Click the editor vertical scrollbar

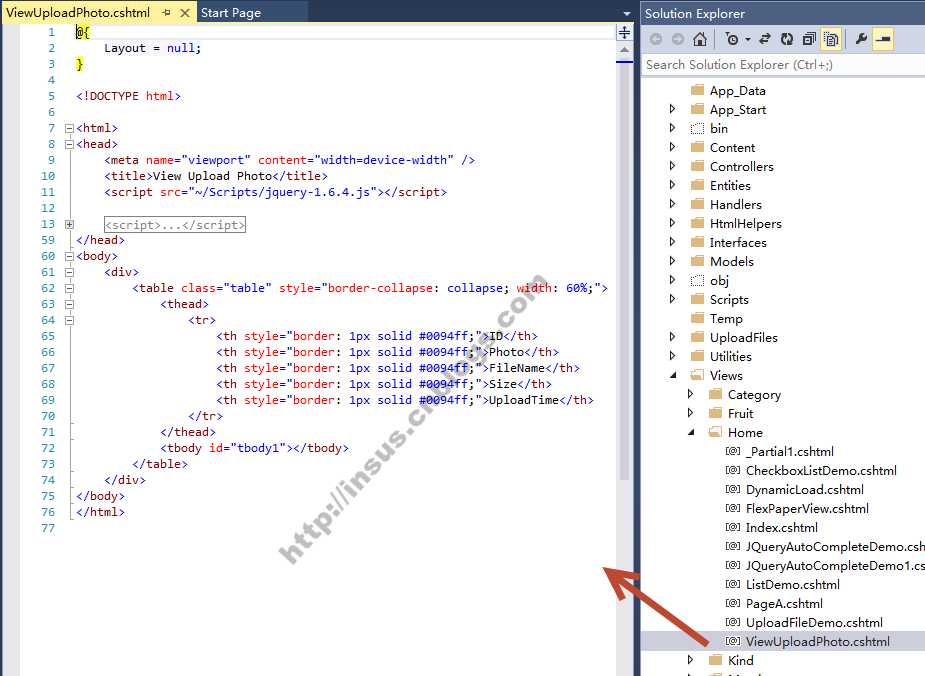(624, 271)
